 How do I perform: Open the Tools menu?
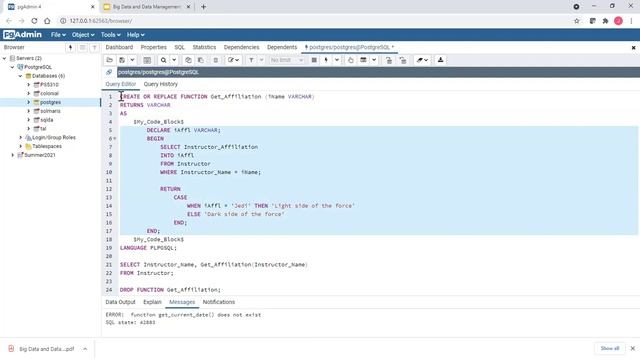[111, 35]
